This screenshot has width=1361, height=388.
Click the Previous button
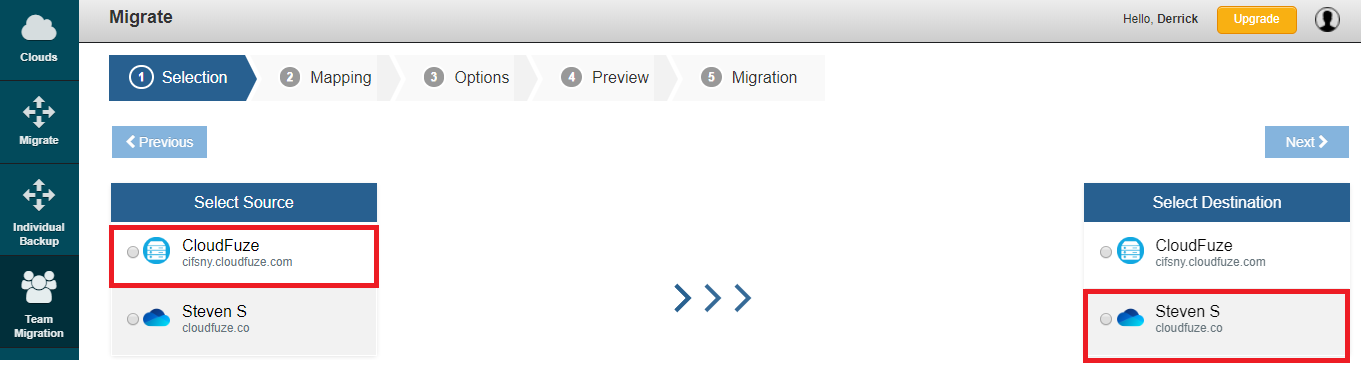tap(159, 142)
